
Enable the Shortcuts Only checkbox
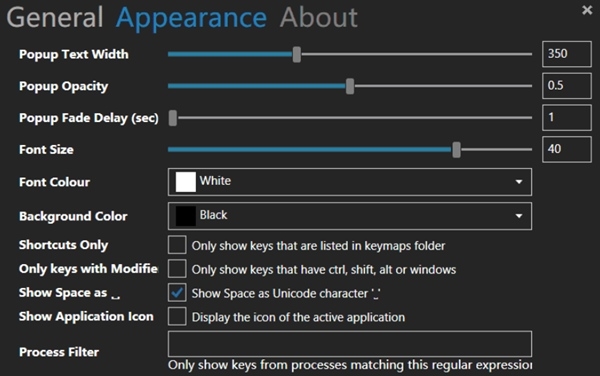[x=177, y=245]
